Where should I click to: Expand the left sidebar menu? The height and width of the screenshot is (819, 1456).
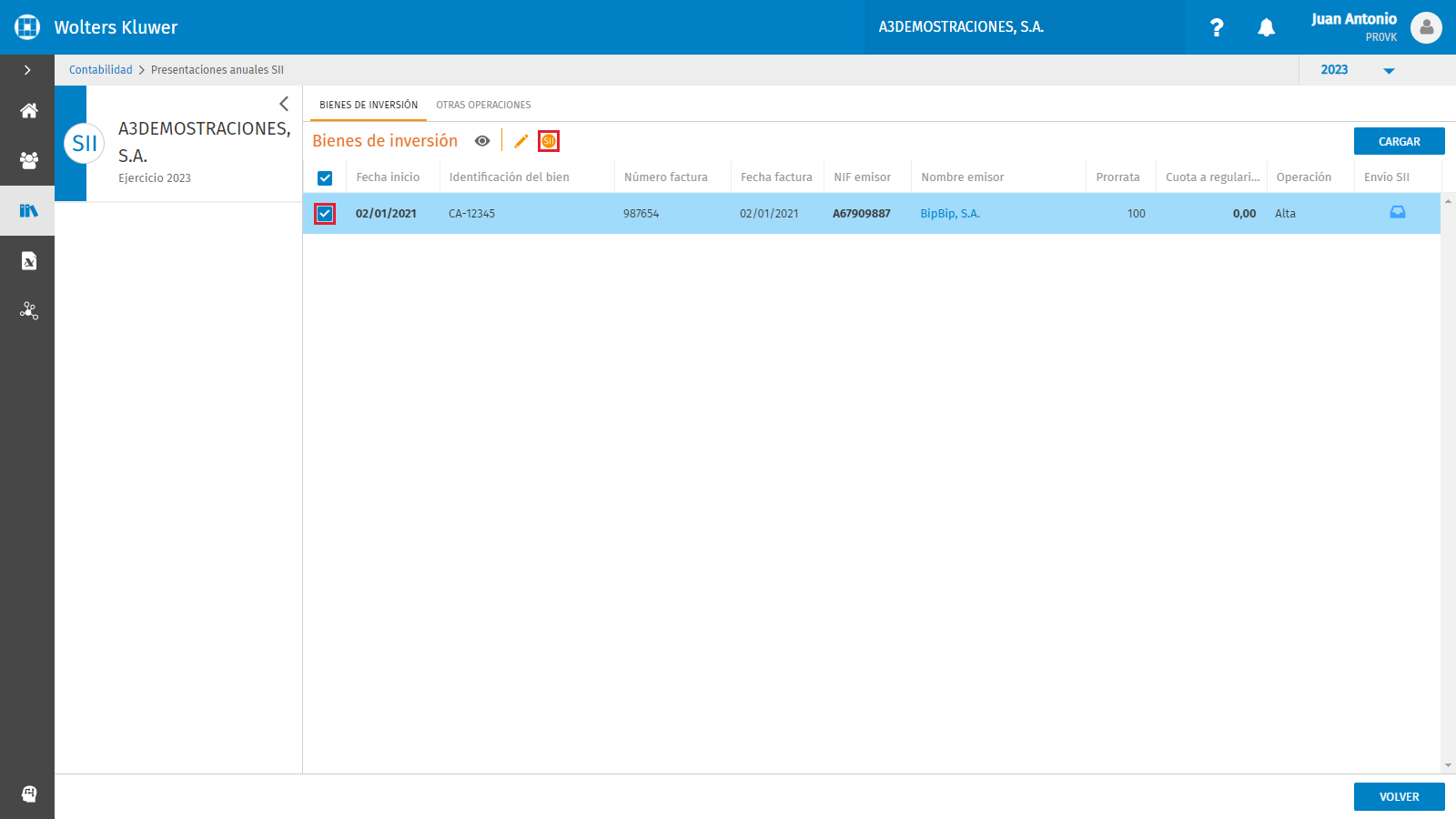coord(27,70)
